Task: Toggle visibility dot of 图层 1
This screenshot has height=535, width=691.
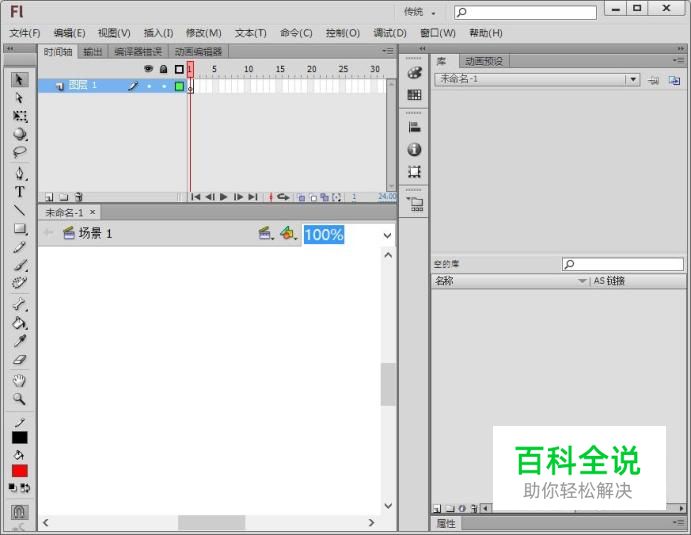Action: click(x=149, y=86)
